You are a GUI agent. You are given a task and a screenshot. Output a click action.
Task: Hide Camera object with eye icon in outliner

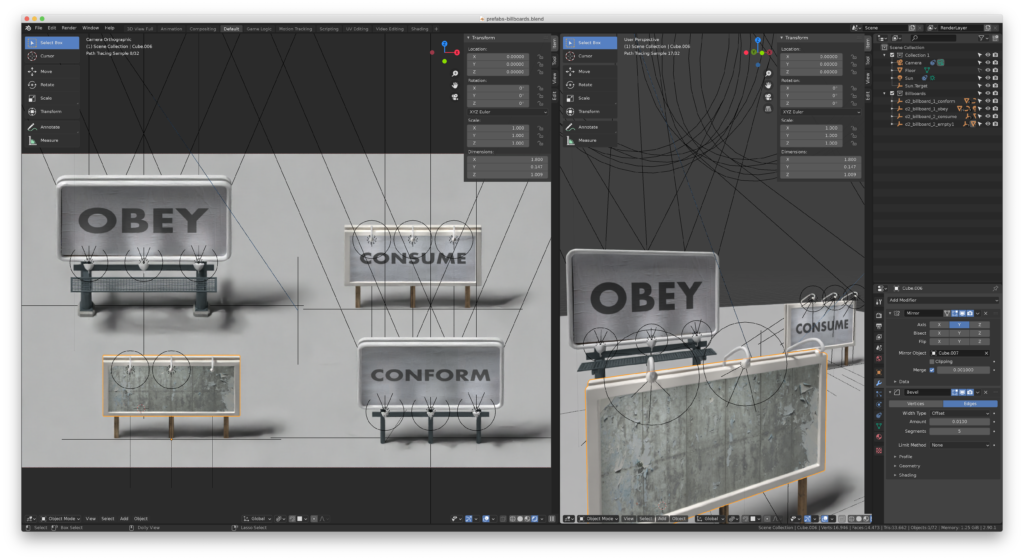point(987,63)
